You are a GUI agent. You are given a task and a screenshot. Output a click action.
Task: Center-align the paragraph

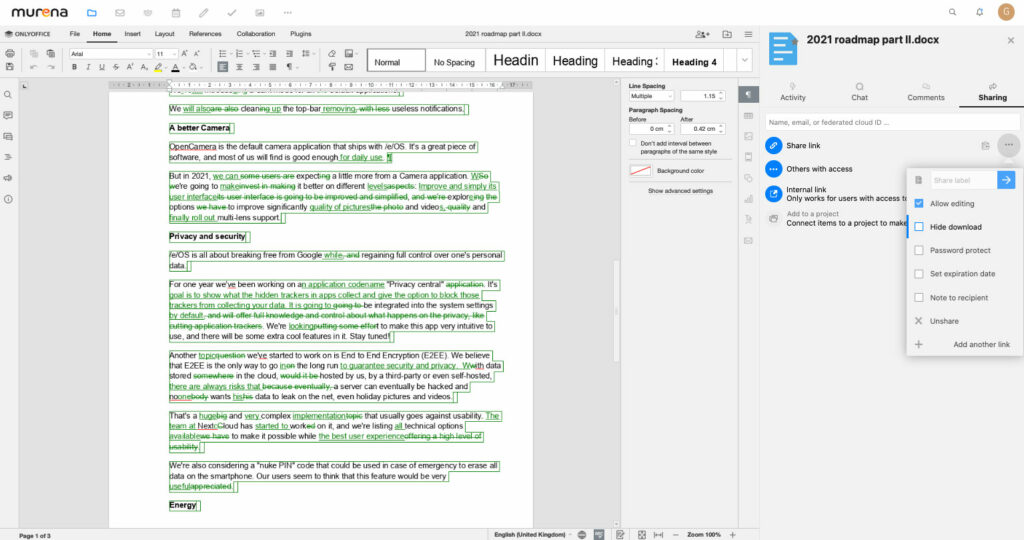(x=239, y=67)
